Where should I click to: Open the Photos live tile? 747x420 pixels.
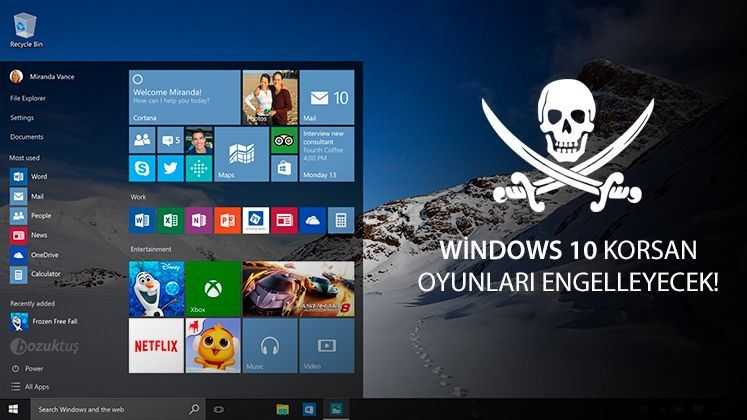click(x=270, y=97)
